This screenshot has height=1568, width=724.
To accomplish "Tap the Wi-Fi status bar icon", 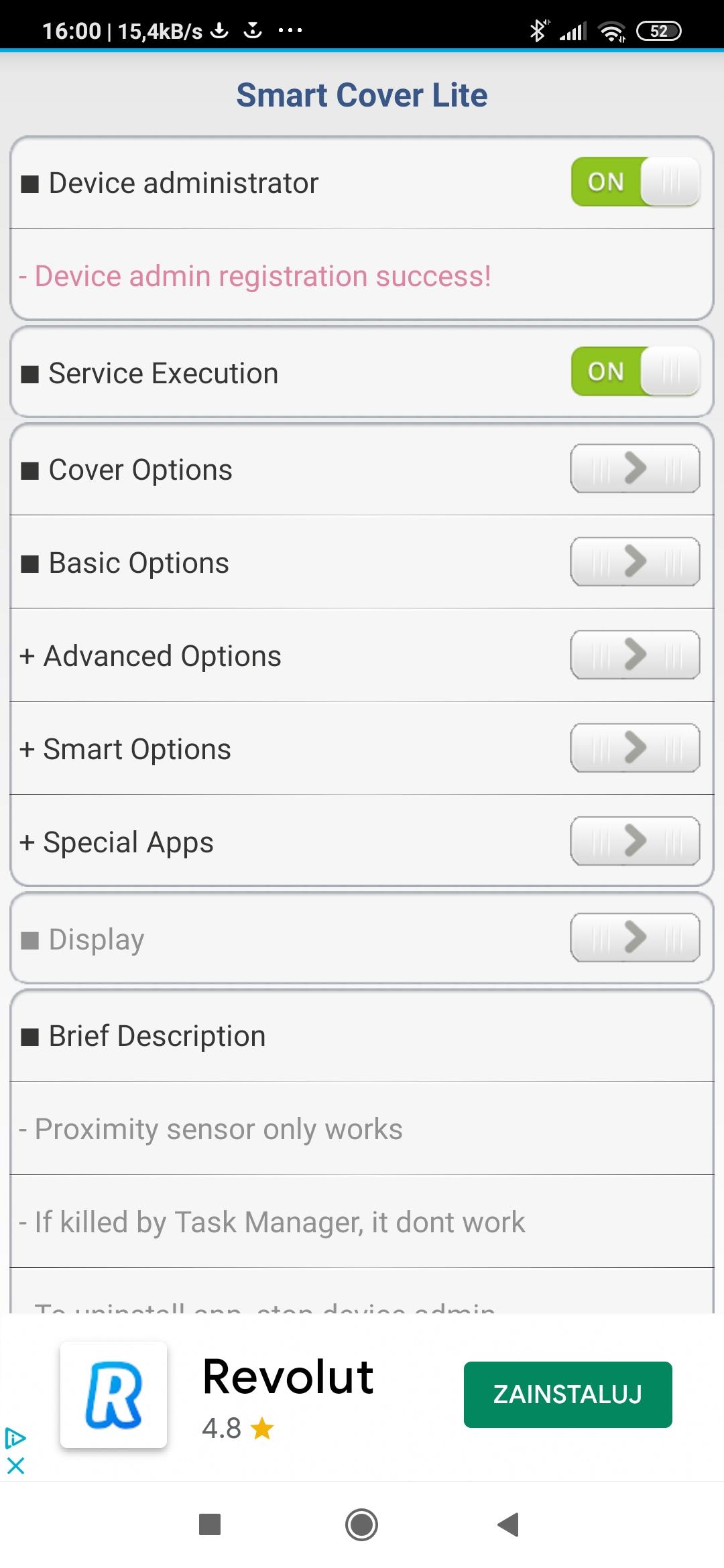I will [611, 31].
